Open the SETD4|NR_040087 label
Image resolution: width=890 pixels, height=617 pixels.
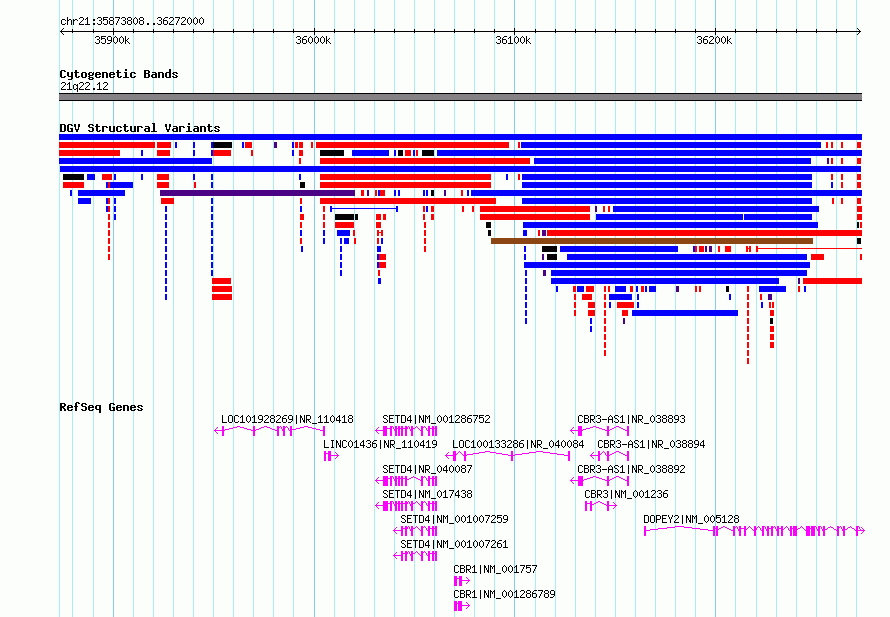point(427,469)
